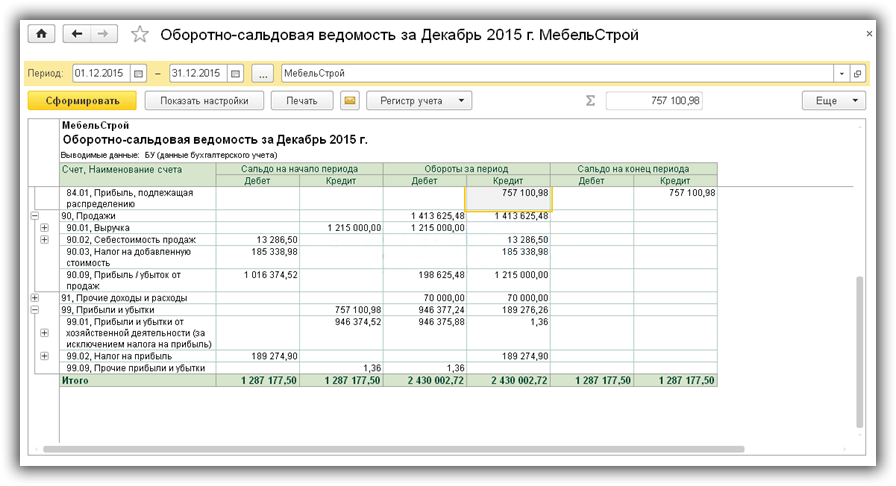Expand account 90.01 Выручка

45,228
